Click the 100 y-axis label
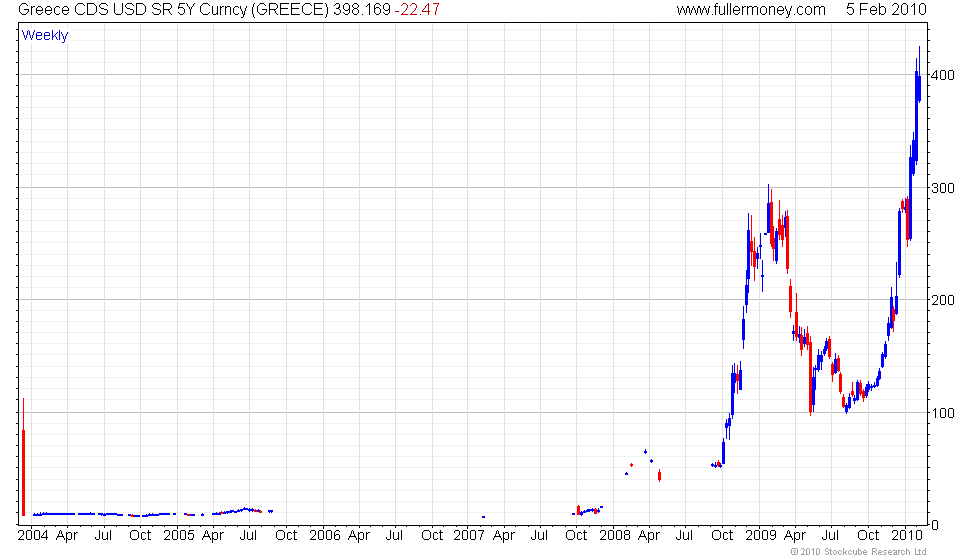 [942, 413]
